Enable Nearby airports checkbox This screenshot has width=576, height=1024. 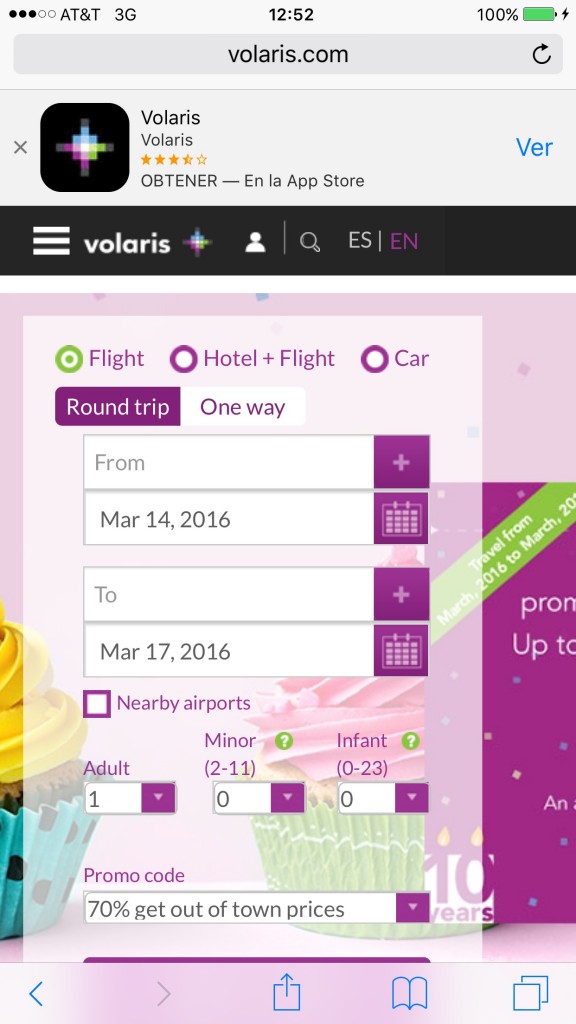click(x=97, y=704)
